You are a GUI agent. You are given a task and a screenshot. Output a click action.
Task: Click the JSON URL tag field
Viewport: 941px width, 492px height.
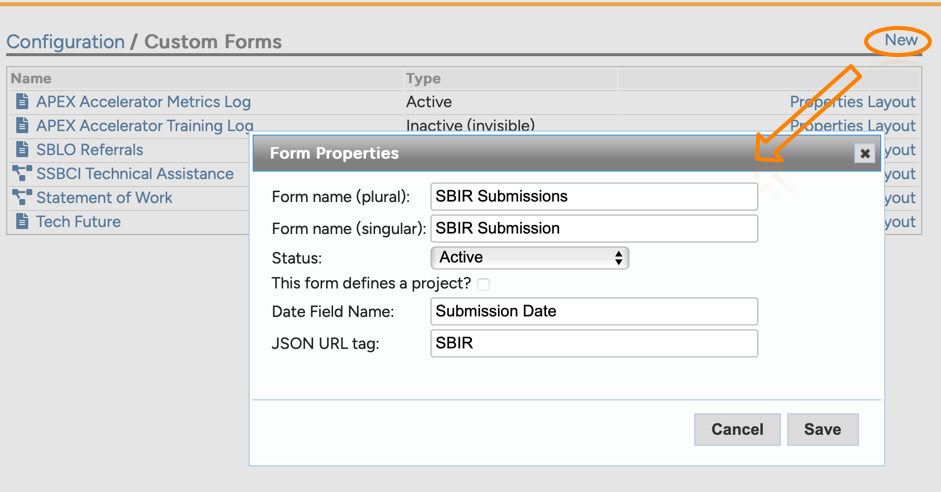click(x=594, y=343)
